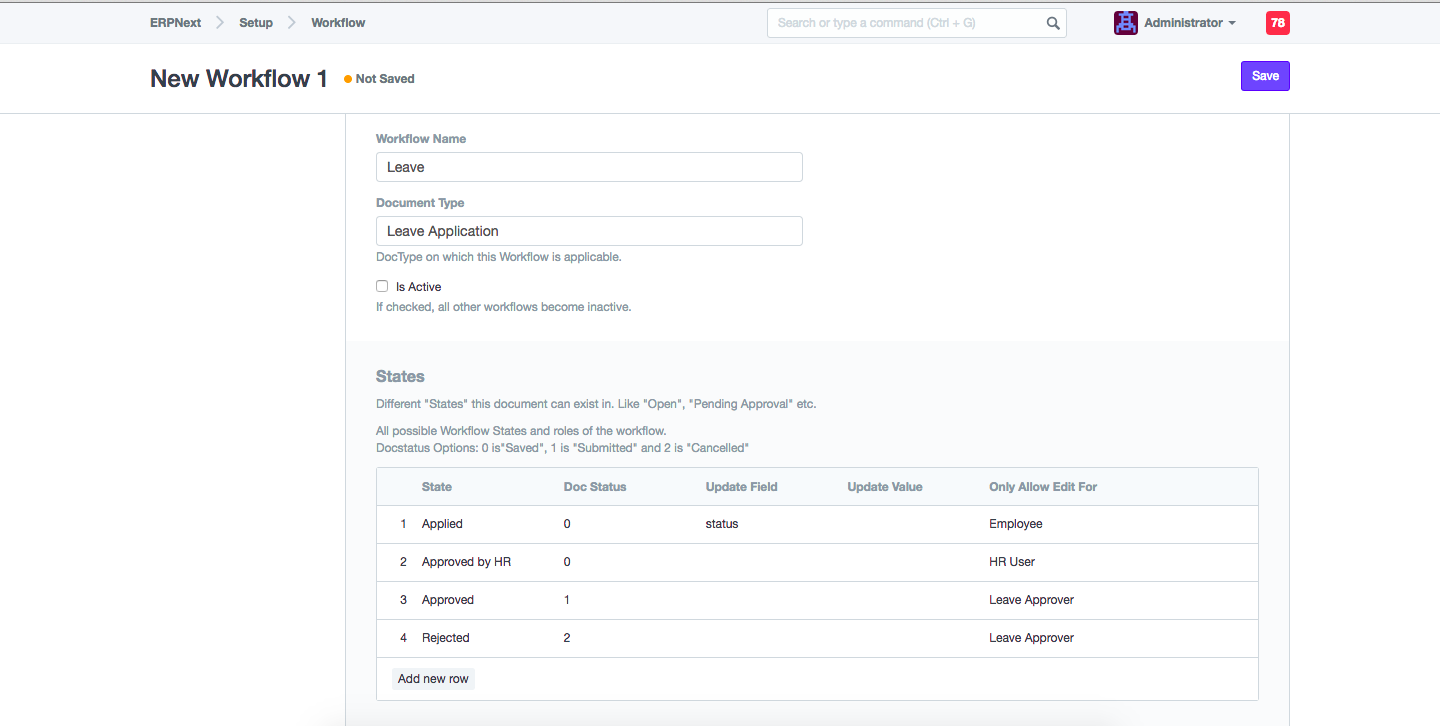1440x726 pixels.
Task: Focus the search or command bar
Action: [x=917, y=23]
